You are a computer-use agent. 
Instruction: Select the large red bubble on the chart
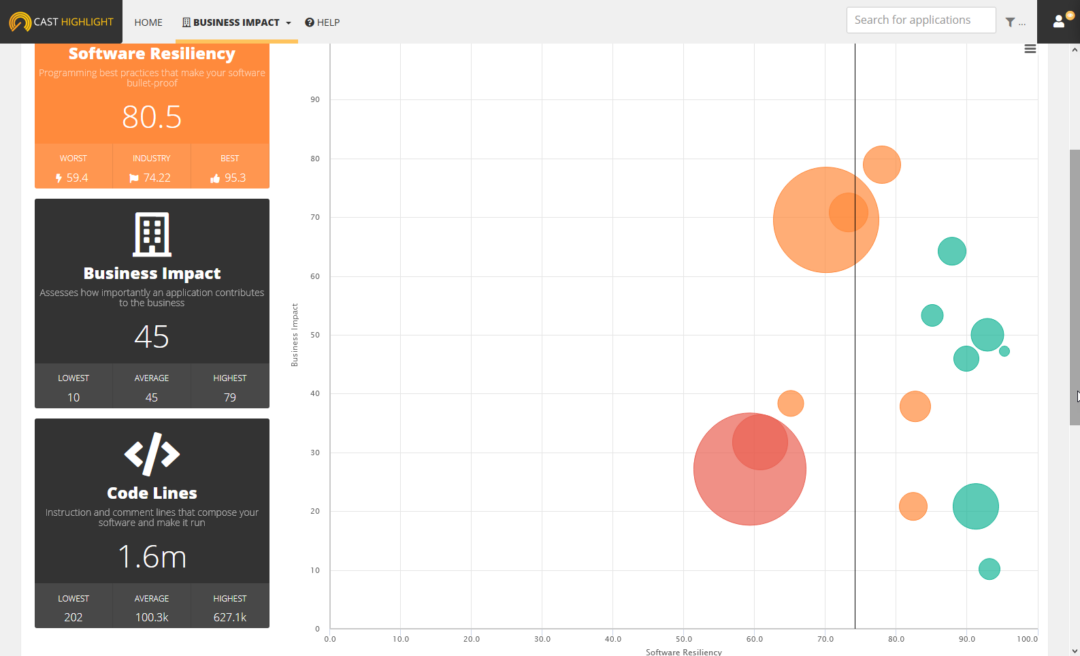[750, 468]
